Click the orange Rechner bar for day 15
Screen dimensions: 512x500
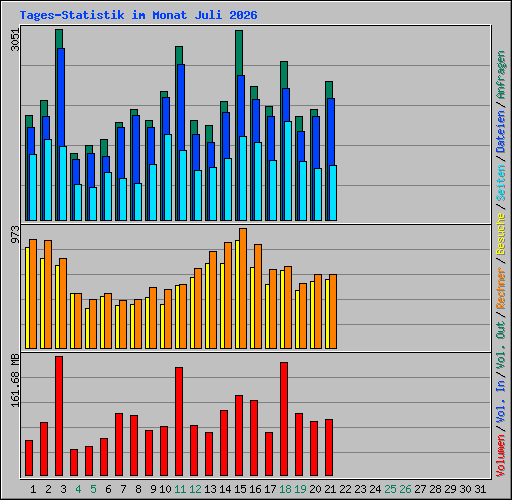coord(243,288)
